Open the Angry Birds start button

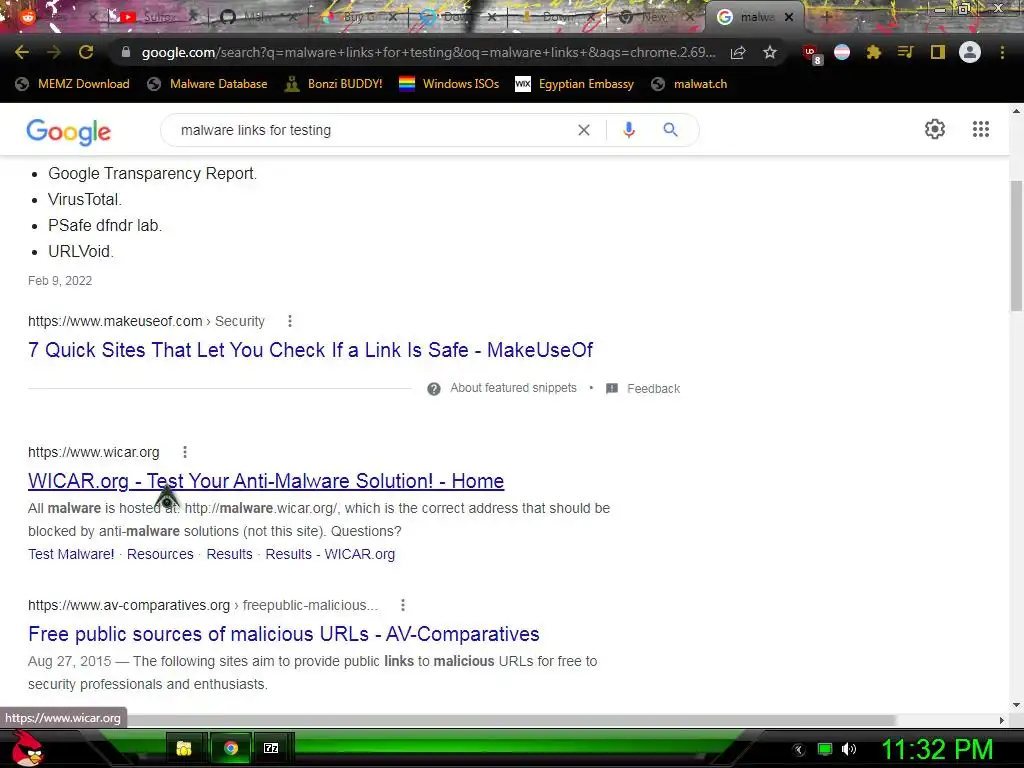28,748
